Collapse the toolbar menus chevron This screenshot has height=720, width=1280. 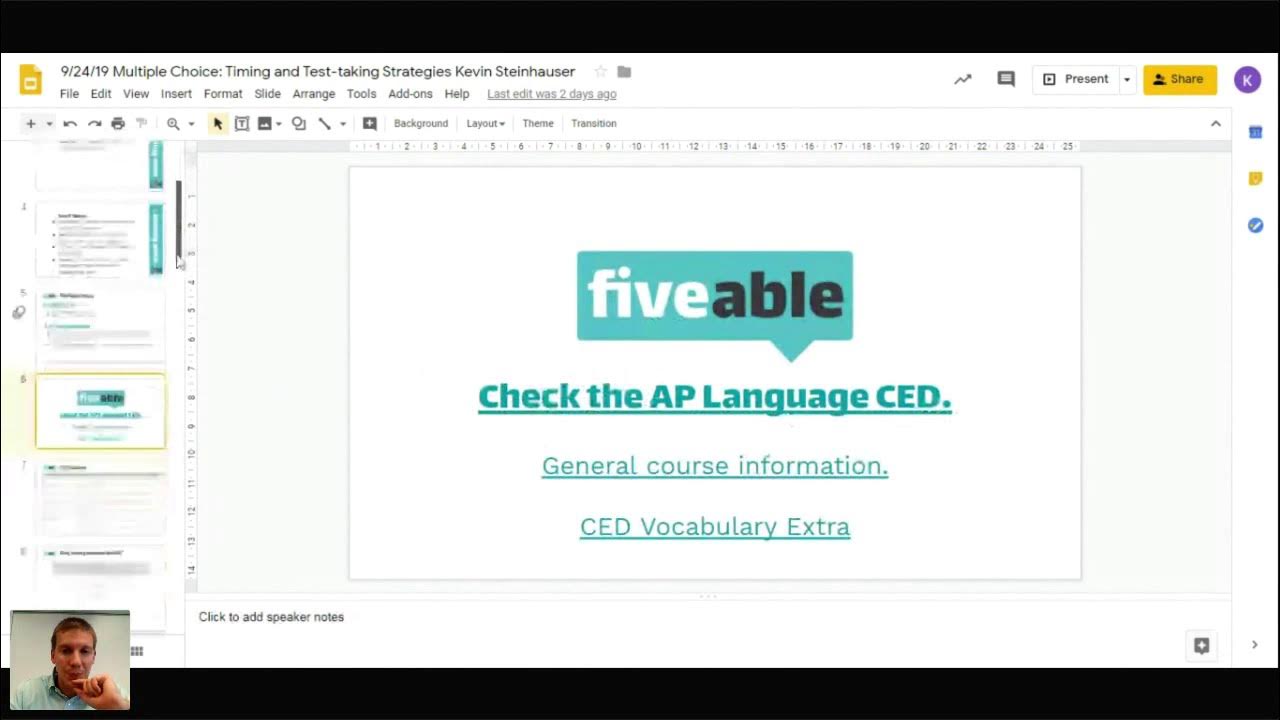[1216, 124]
